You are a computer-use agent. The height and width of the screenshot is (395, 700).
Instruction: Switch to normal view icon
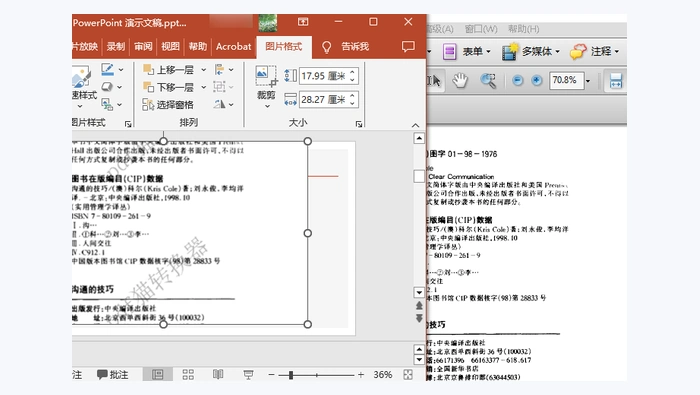click(158, 374)
